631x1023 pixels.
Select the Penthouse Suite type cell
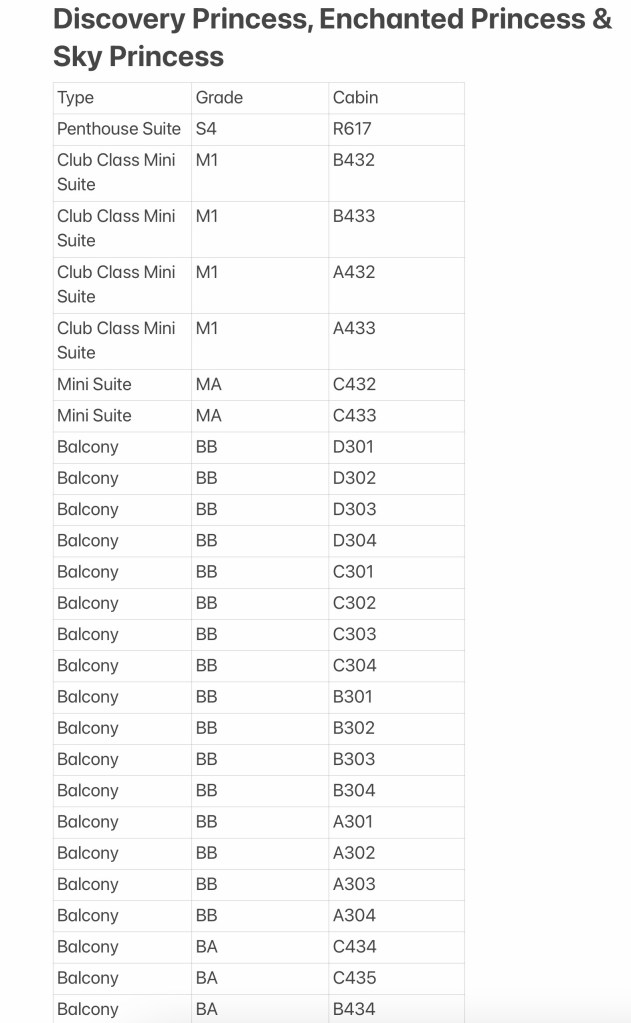(x=119, y=128)
